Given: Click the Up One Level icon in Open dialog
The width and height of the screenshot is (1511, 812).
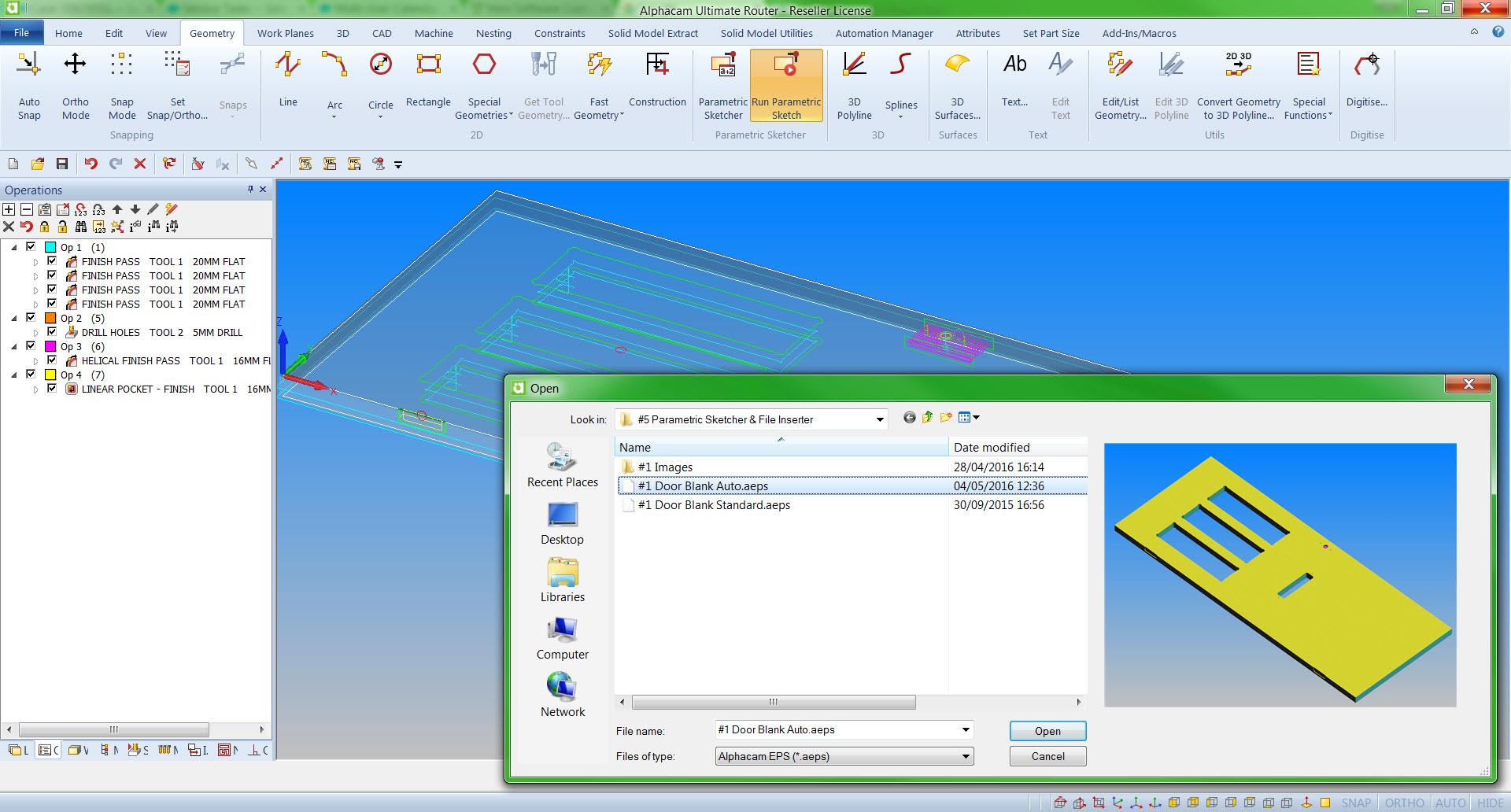Looking at the screenshot, I should (927, 418).
